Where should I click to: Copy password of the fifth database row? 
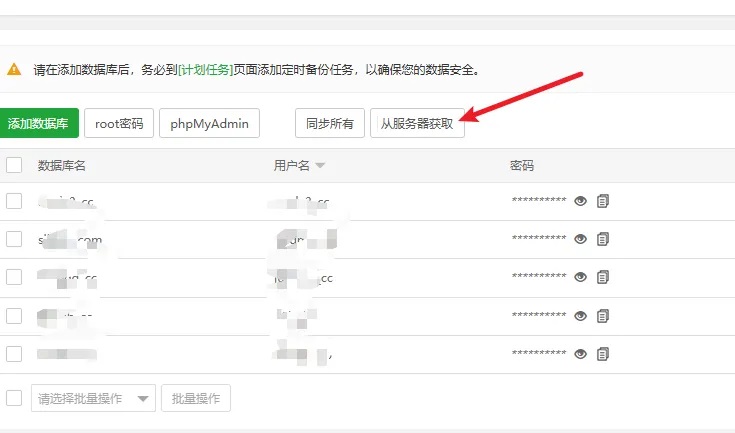click(602, 354)
